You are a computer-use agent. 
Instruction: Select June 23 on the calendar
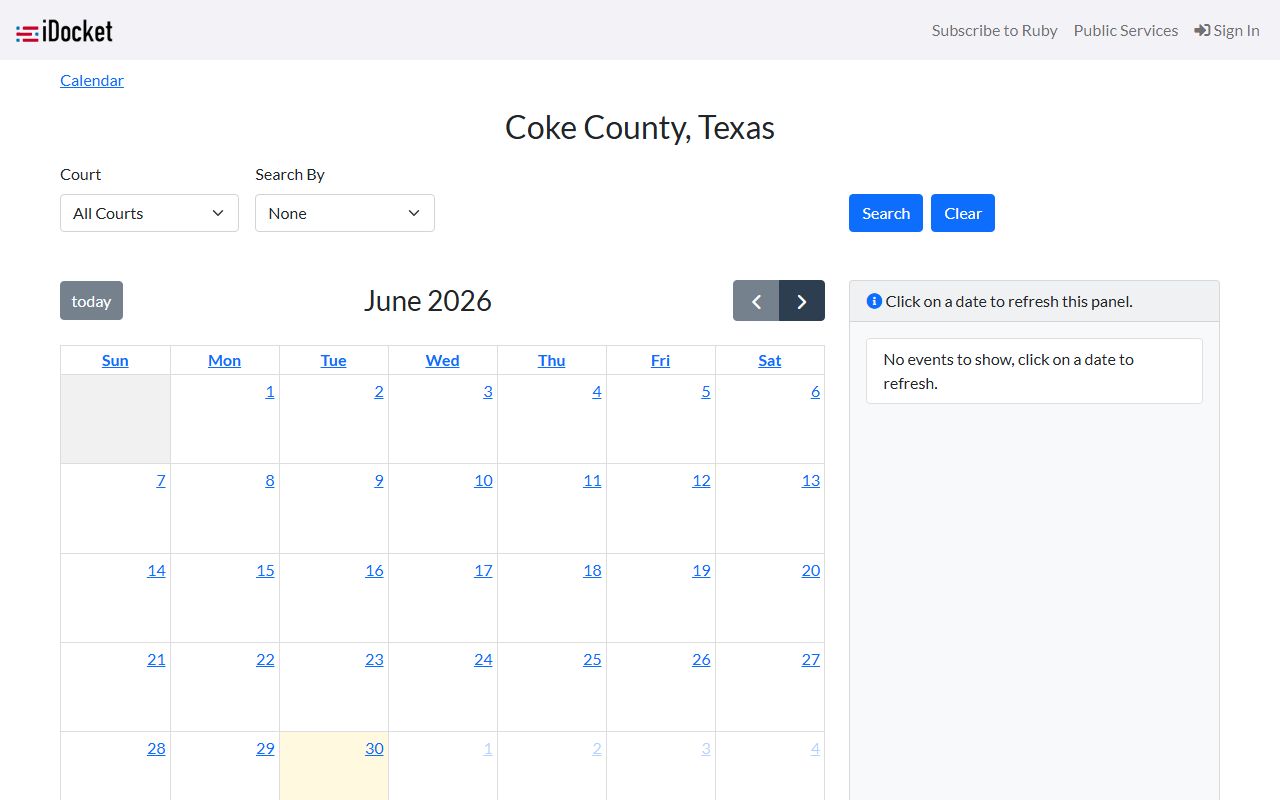point(374,659)
